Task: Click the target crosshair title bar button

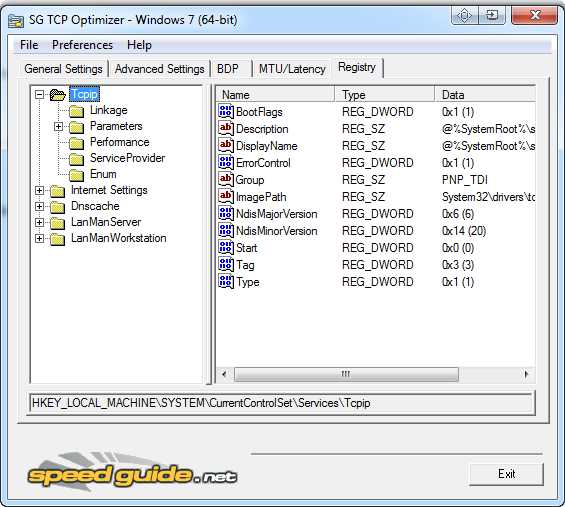Action: click(465, 15)
